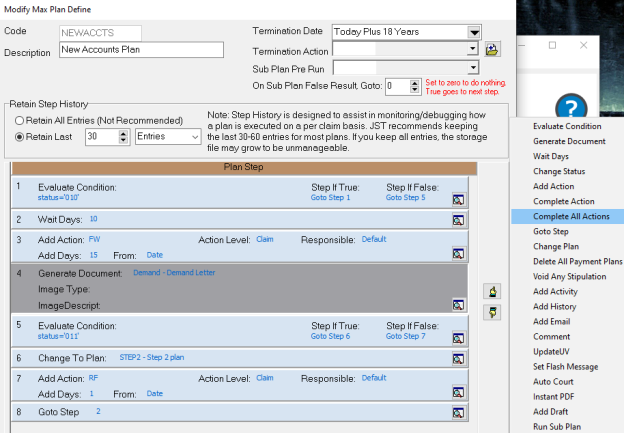The width and height of the screenshot is (624, 433).
Task: Open the Termination Date dropdown
Action: 471,31
